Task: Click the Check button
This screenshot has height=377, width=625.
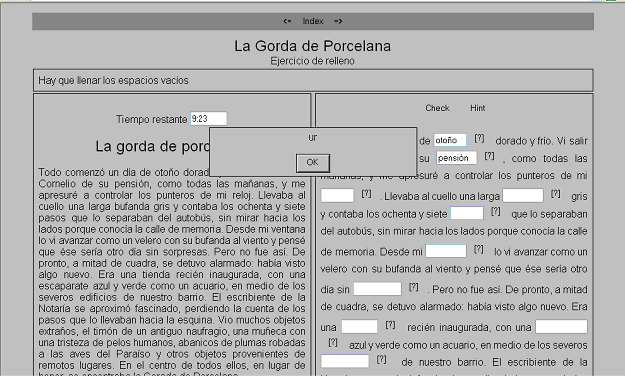Action: (x=437, y=108)
